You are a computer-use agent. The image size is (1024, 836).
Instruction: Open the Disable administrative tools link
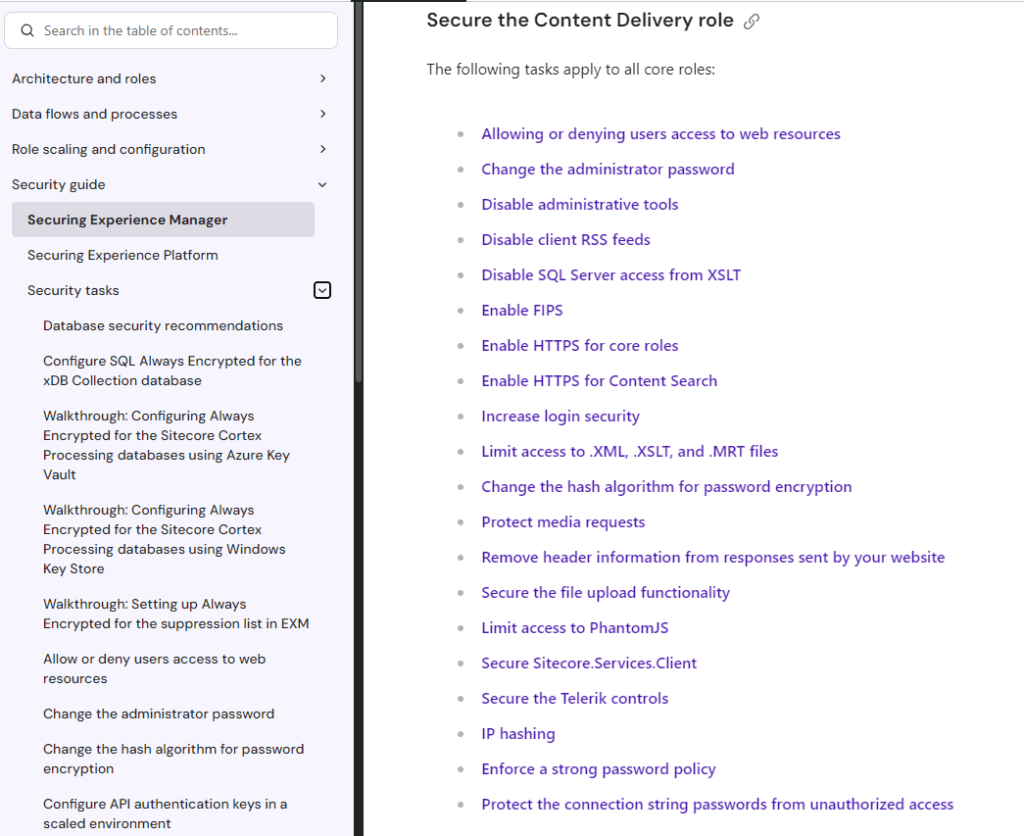[579, 204]
